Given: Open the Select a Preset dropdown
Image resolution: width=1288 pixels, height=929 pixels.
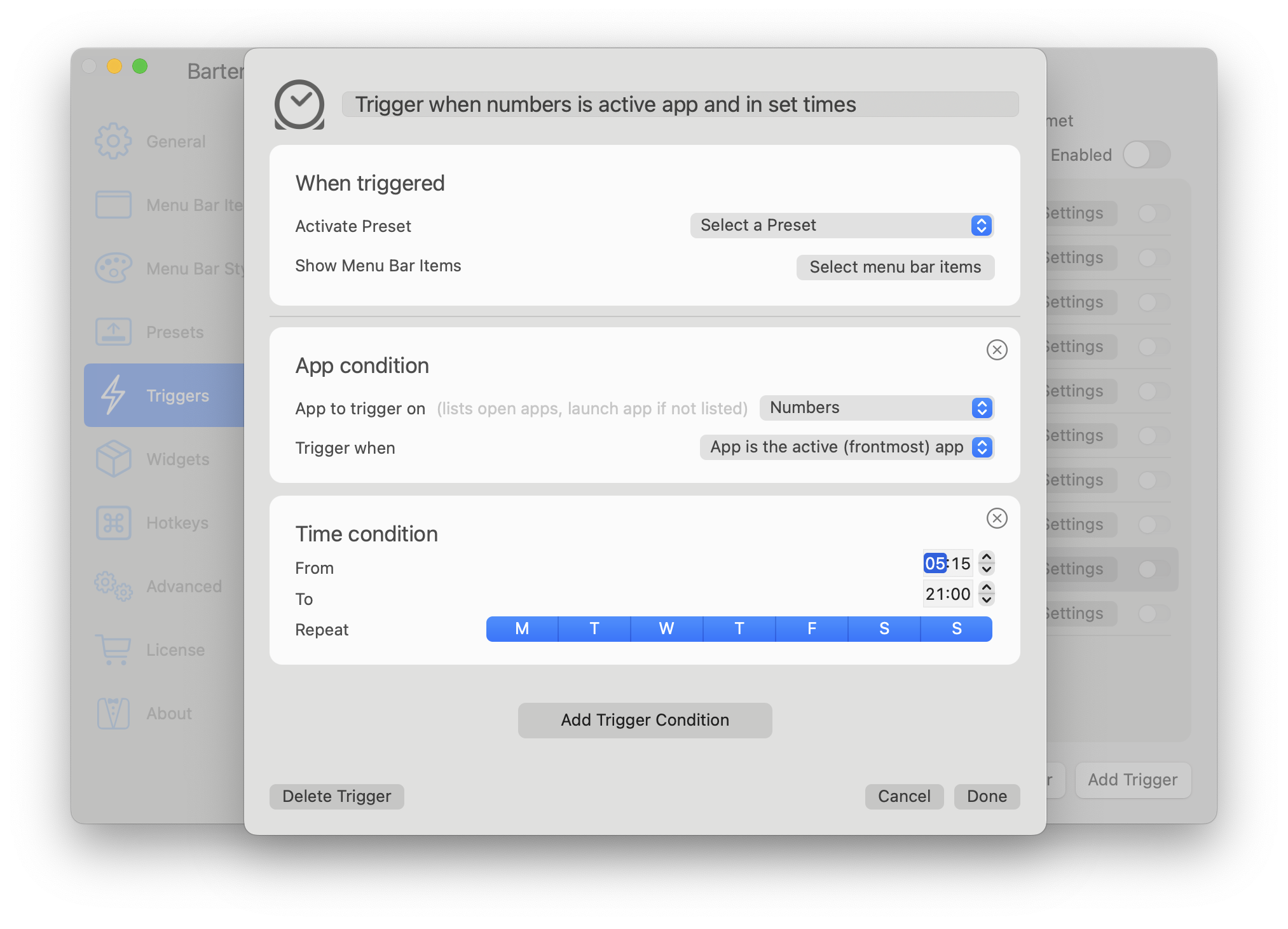Looking at the screenshot, I should 840,226.
